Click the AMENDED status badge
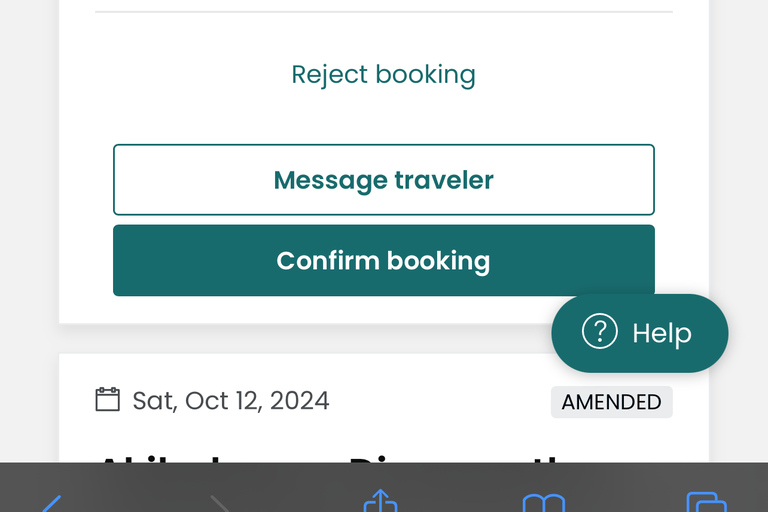Viewport: 768px width, 512px height. (611, 402)
